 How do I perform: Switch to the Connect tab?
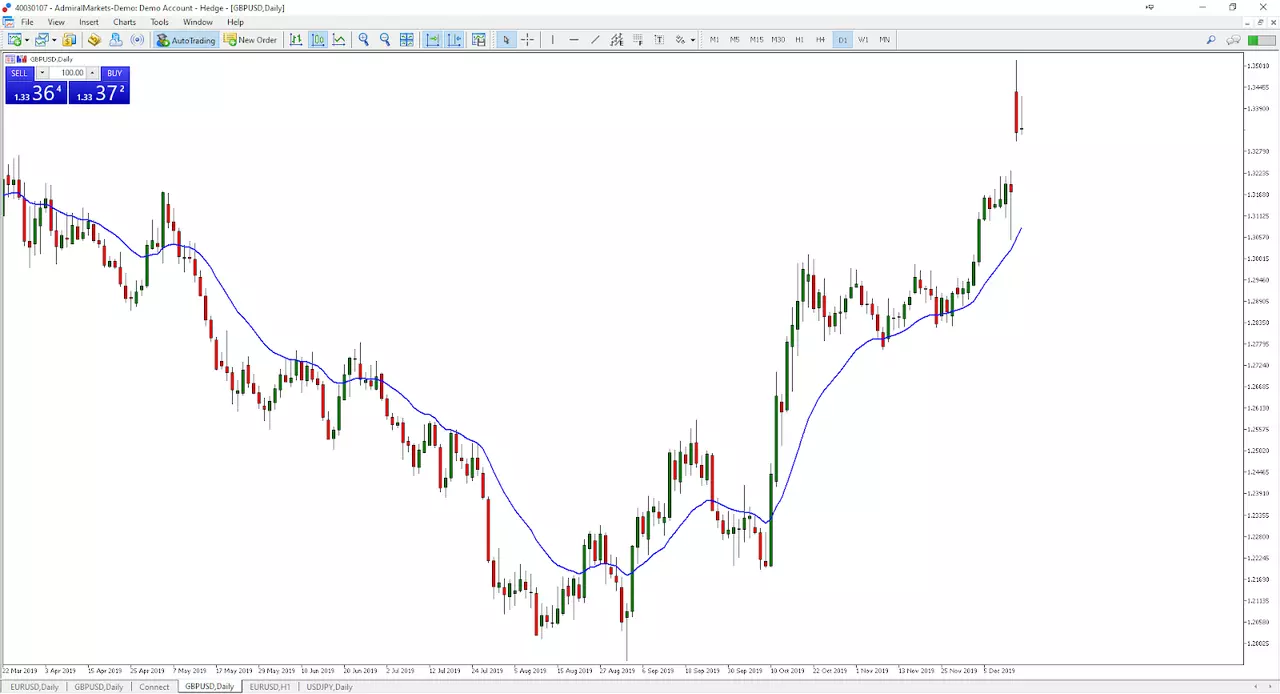point(154,687)
